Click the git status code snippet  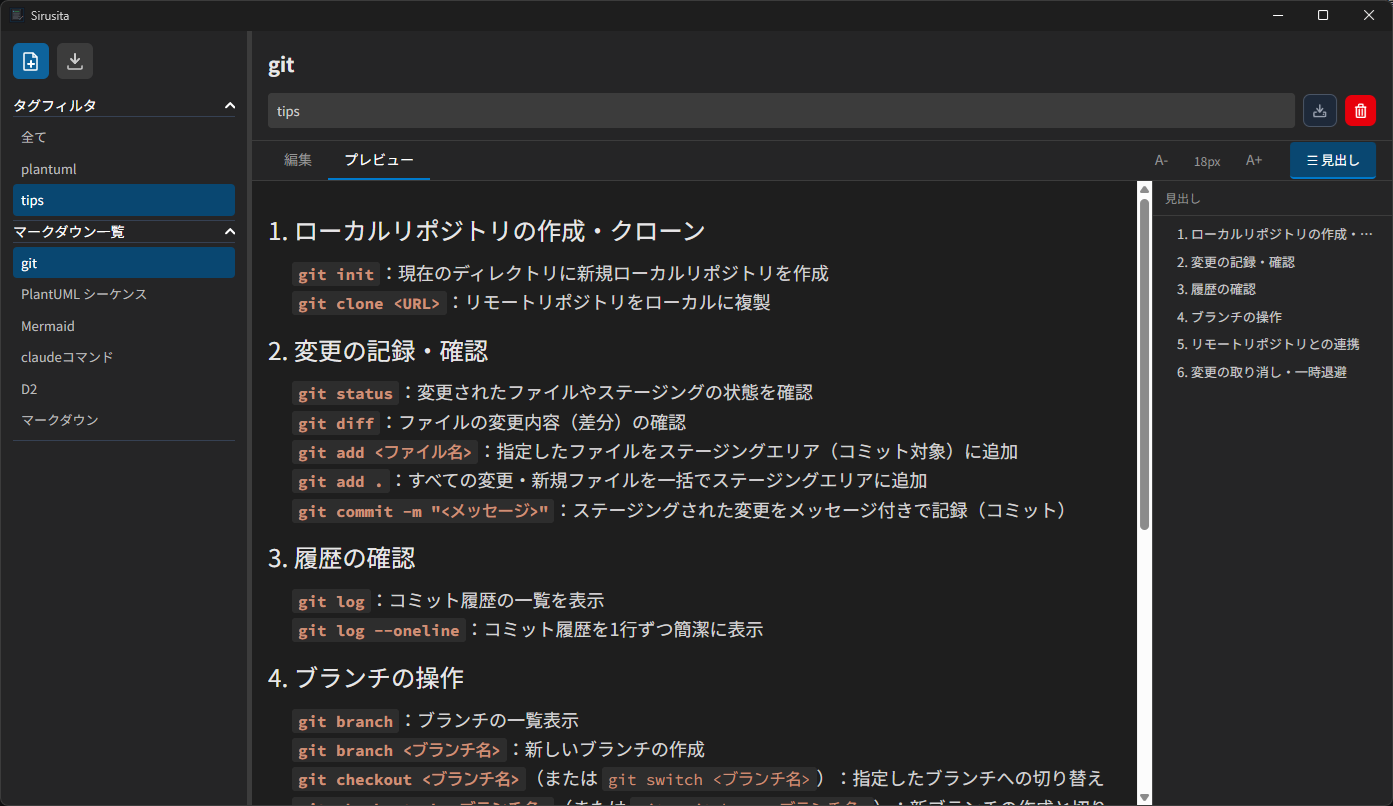[345, 393]
